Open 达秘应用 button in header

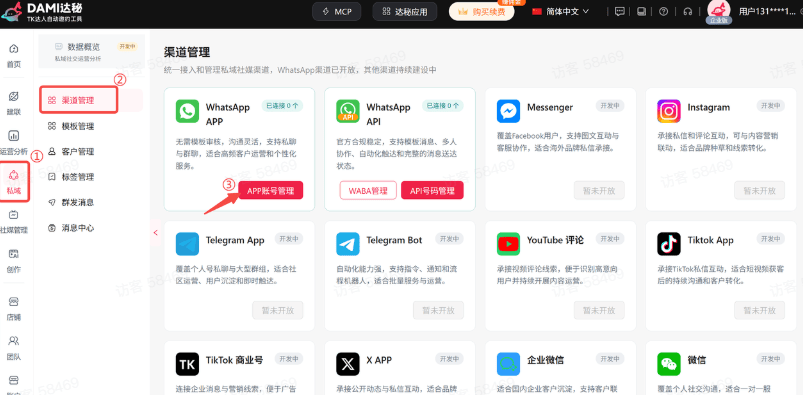pyautogui.click(x=405, y=12)
